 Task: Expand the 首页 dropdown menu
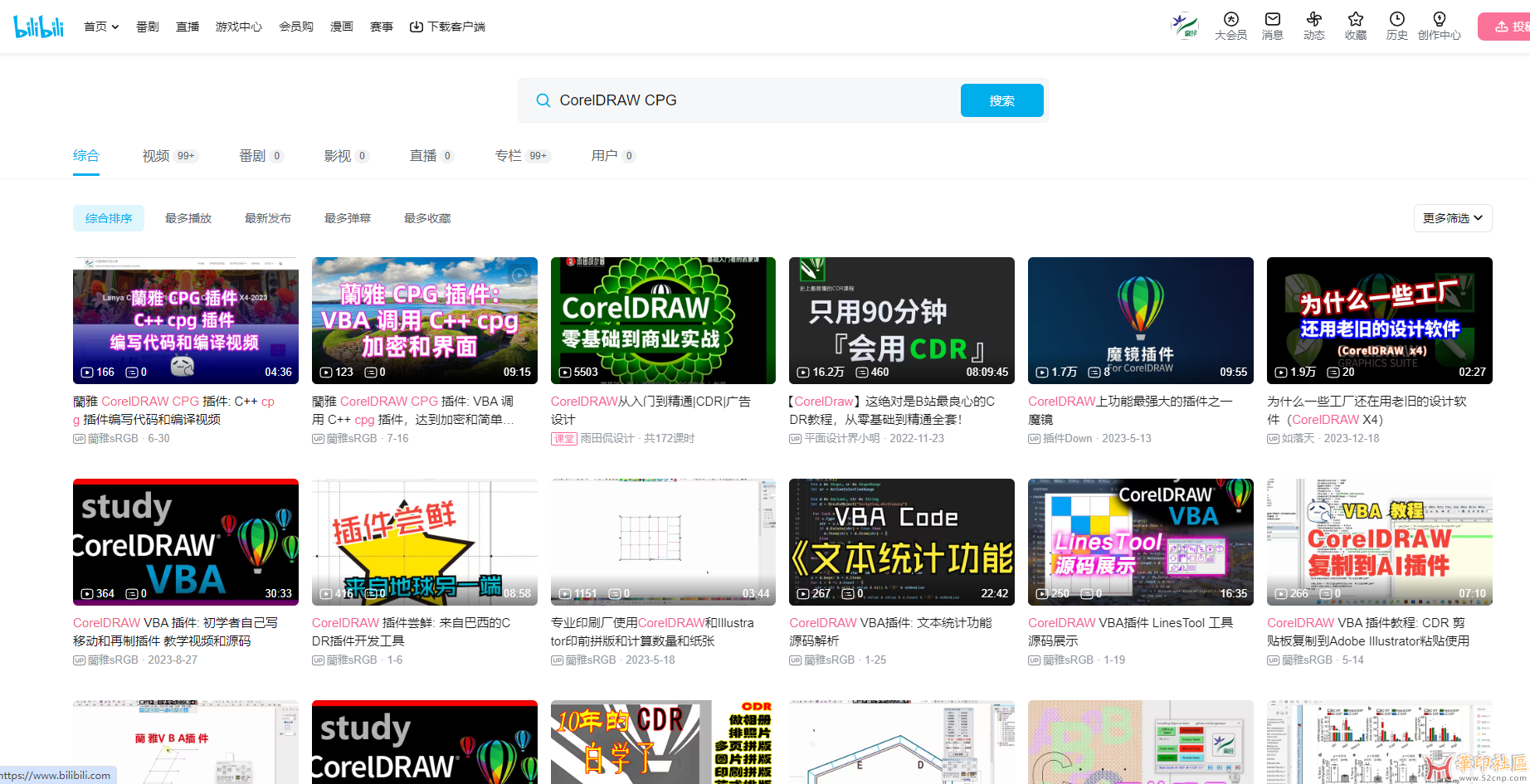click(101, 27)
